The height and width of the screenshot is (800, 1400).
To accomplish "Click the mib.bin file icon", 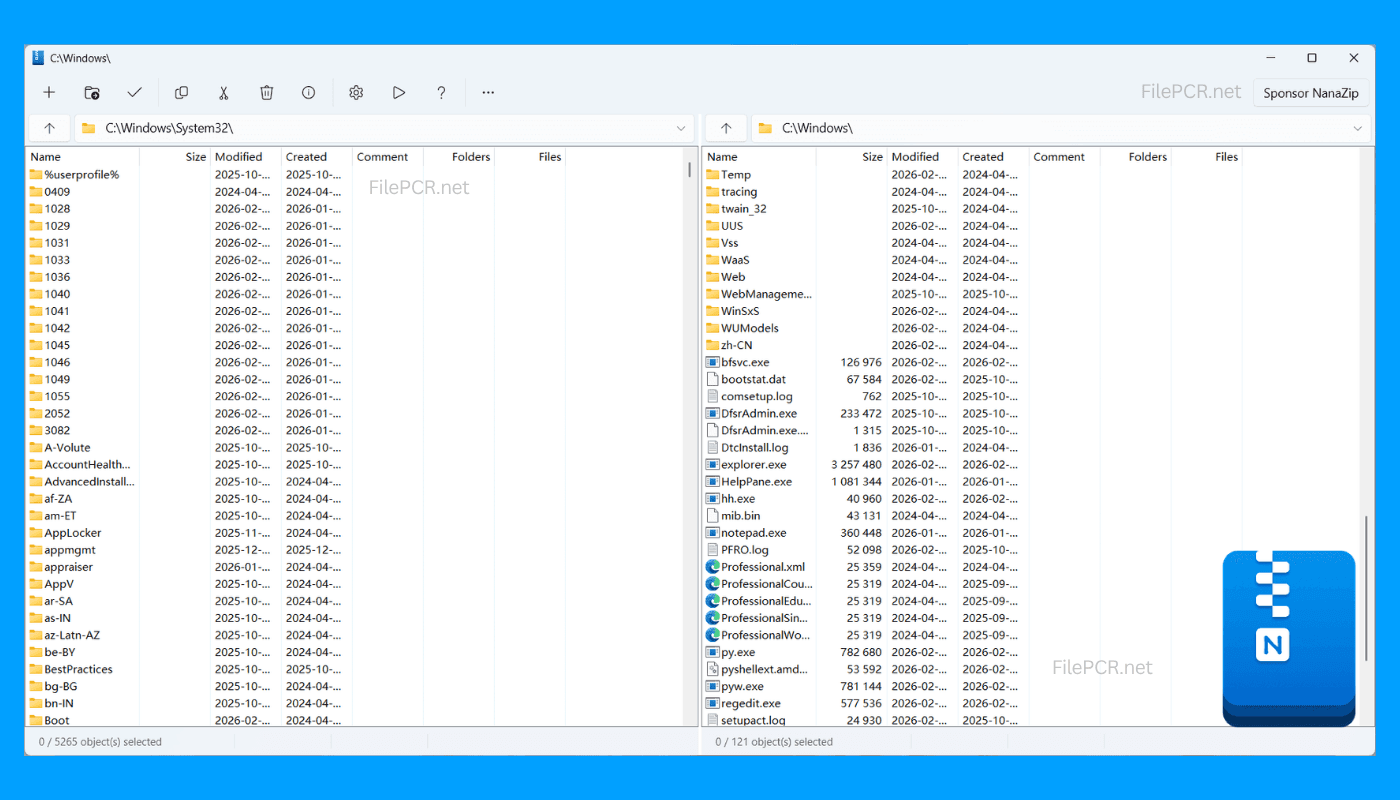I will (713, 516).
